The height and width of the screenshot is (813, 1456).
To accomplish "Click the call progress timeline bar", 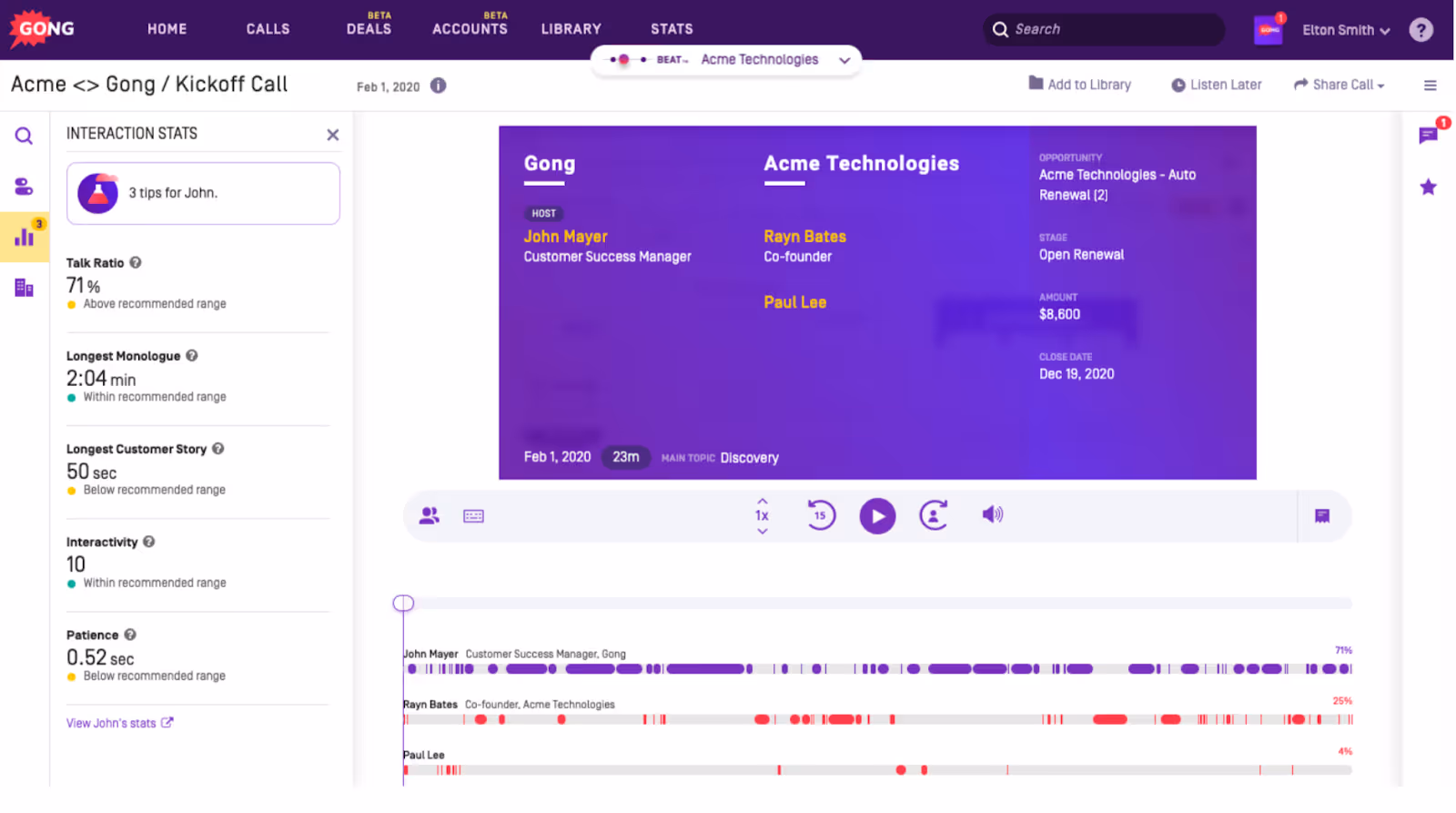I will (x=877, y=603).
